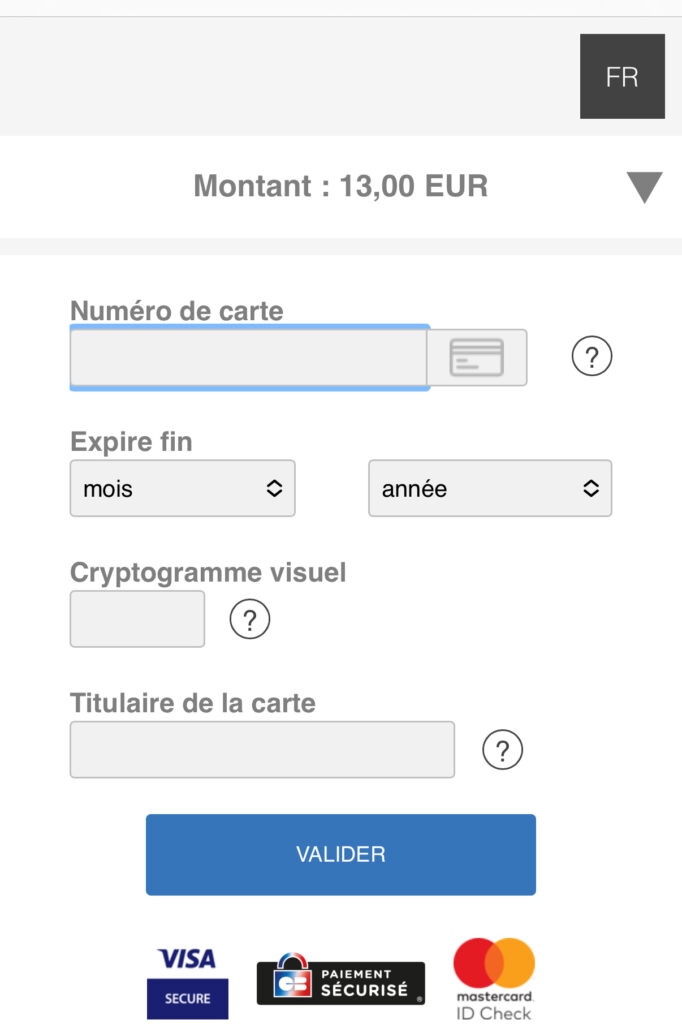This screenshot has width=682, height=1024.
Task: Click the Mastercard ID Check logo
Action: [494, 979]
